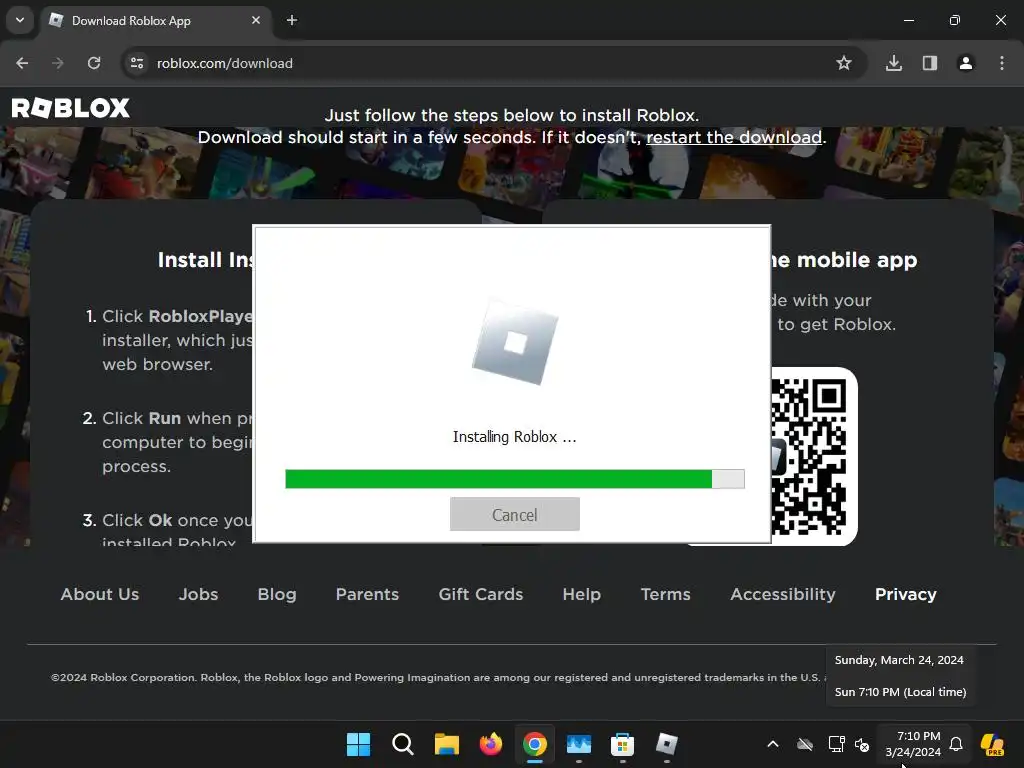Click the restart the download link
The image size is (1024, 768).
coord(734,137)
